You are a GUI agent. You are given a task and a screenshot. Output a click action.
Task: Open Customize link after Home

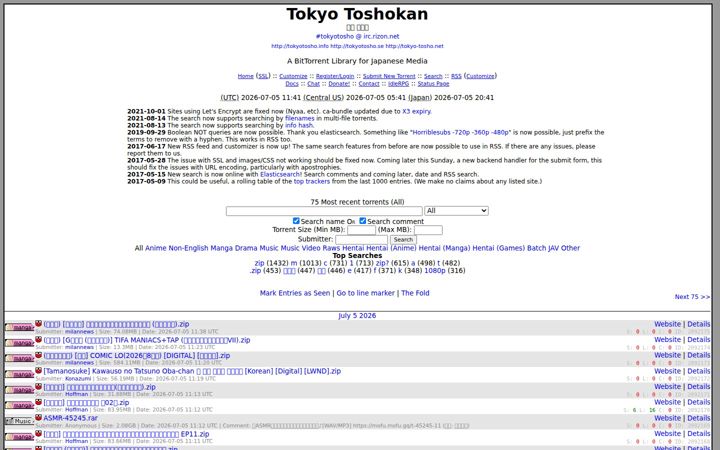293,76
